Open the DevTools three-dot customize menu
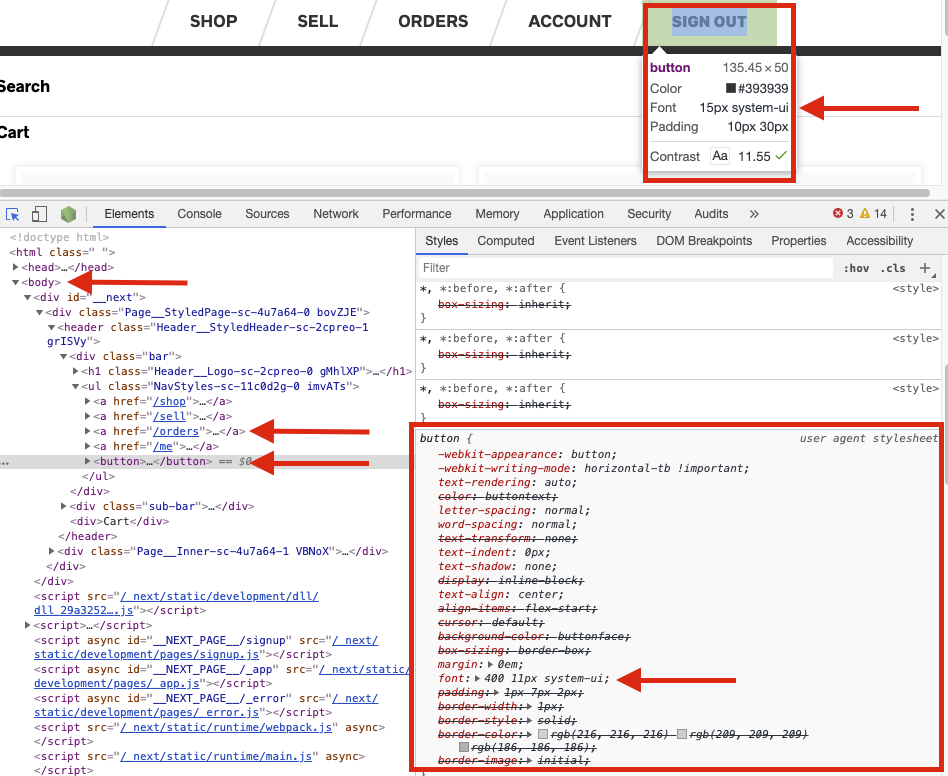 click(912, 214)
